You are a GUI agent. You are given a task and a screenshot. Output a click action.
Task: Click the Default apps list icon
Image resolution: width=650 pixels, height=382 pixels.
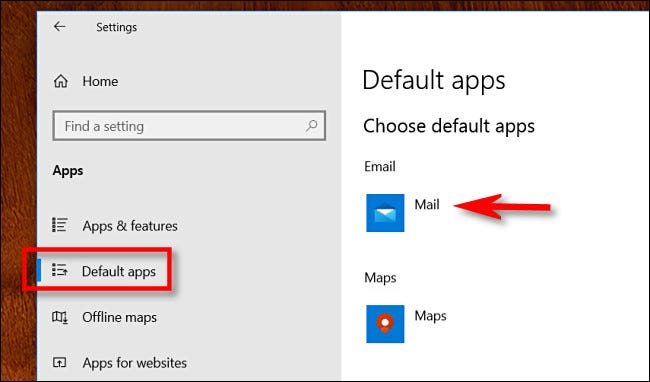(60, 270)
